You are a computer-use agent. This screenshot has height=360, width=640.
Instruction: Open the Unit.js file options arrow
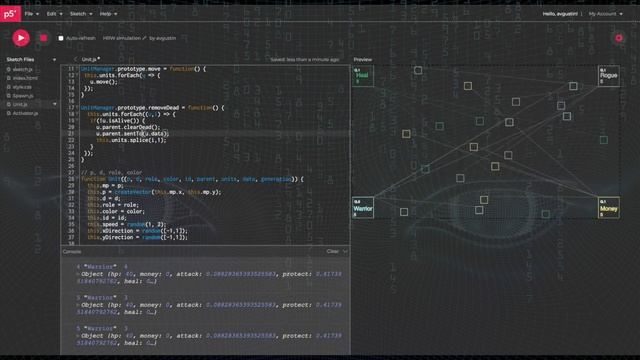(55, 104)
